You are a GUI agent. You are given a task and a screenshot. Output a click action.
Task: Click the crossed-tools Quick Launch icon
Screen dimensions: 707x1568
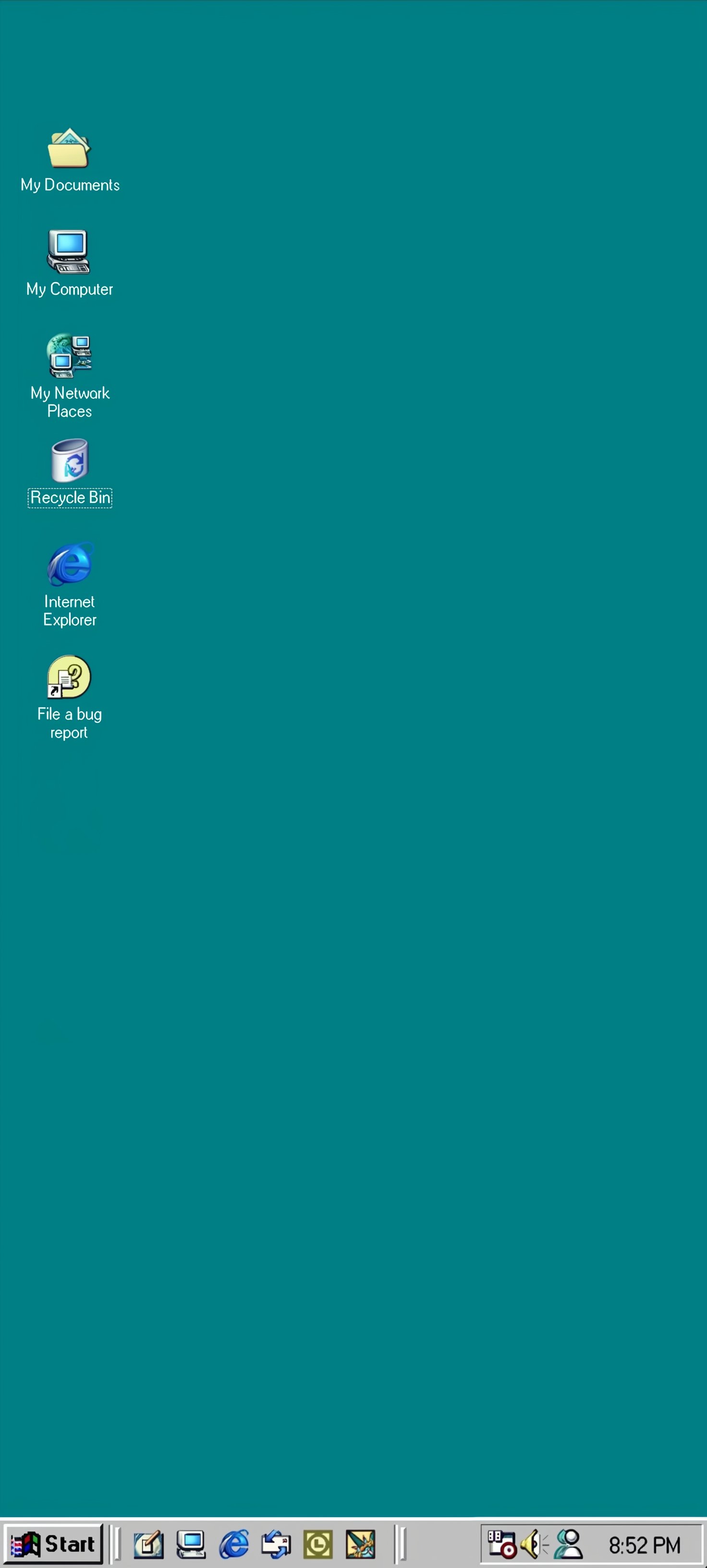pos(360,1544)
